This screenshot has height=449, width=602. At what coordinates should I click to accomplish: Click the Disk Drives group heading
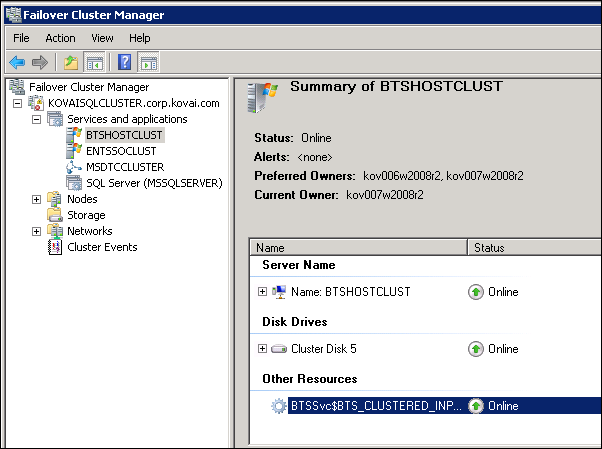[x=295, y=322]
